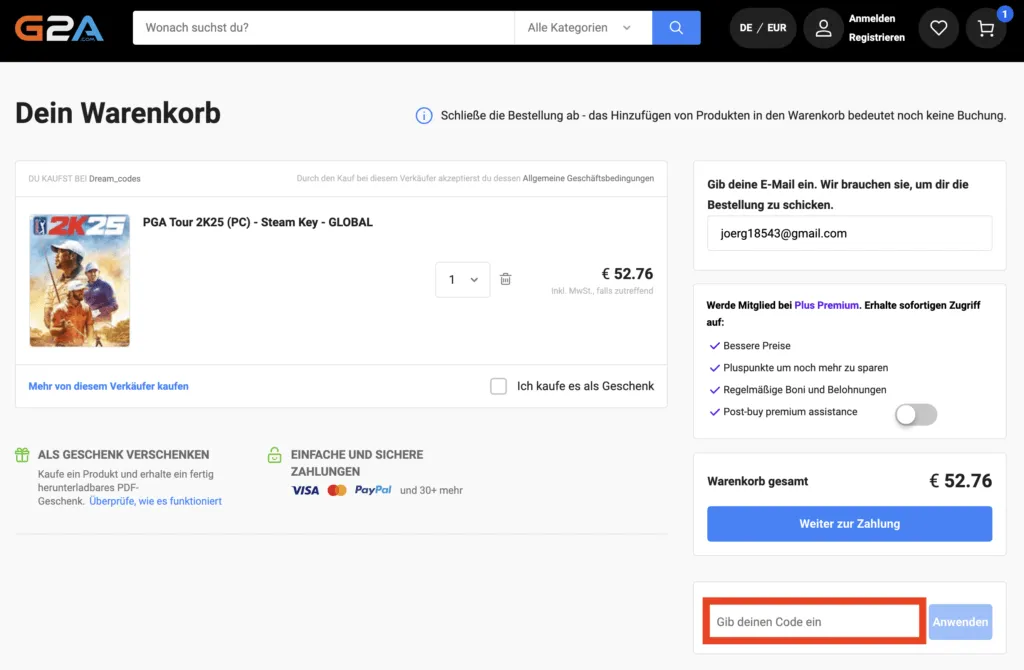This screenshot has height=670, width=1024.
Task: Open the wishlist heart icon
Action: [x=938, y=29]
